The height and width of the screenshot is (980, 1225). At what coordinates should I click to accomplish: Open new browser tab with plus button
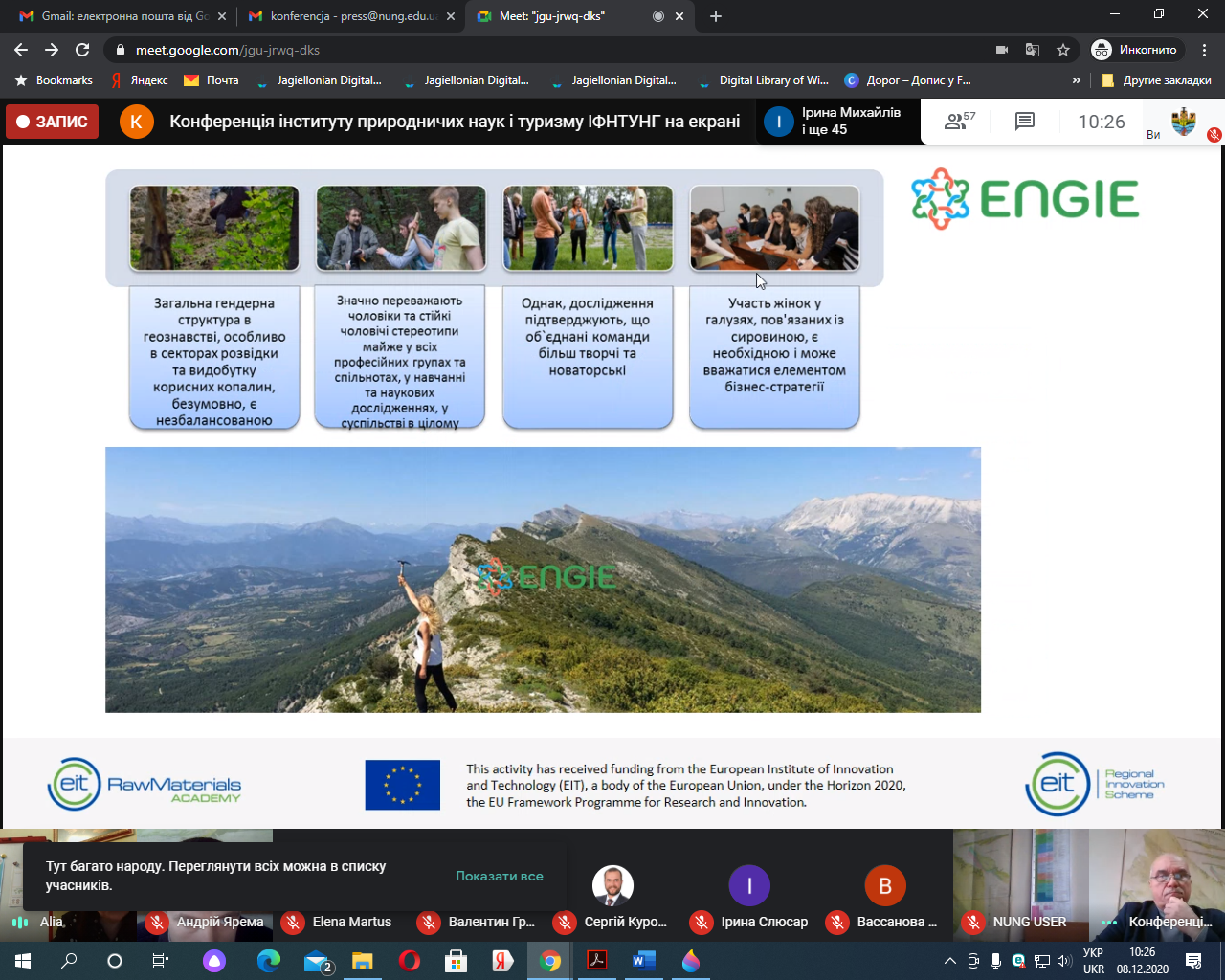coord(716,16)
